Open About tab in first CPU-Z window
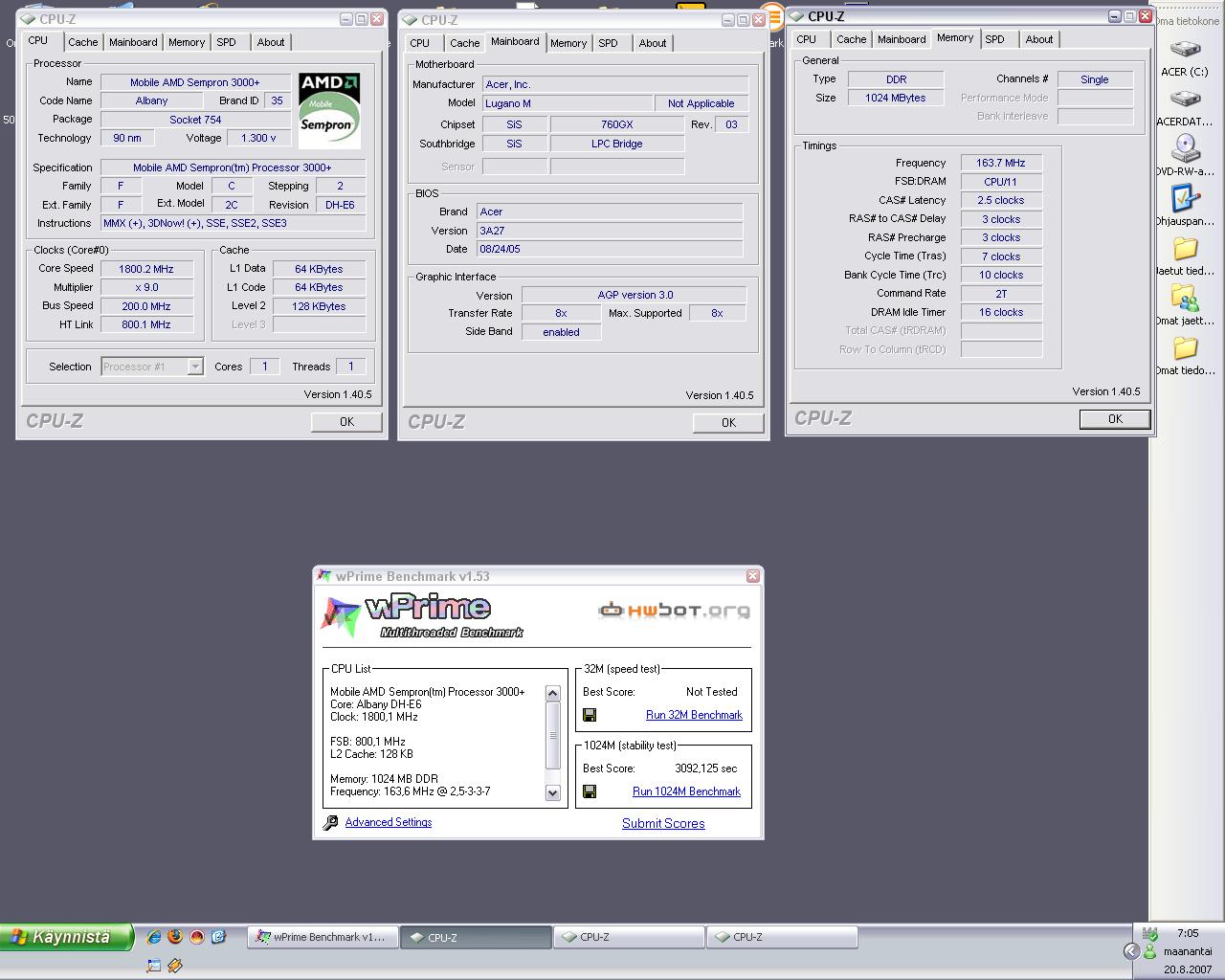Image resolution: width=1225 pixels, height=980 pixels. coord(271,42)
